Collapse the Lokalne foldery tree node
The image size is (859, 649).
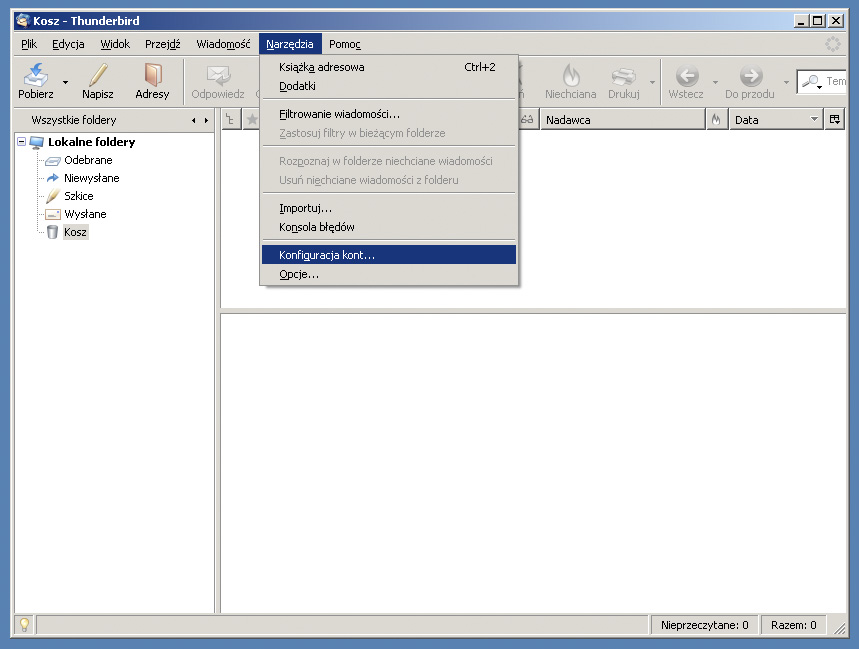(21, 142)
